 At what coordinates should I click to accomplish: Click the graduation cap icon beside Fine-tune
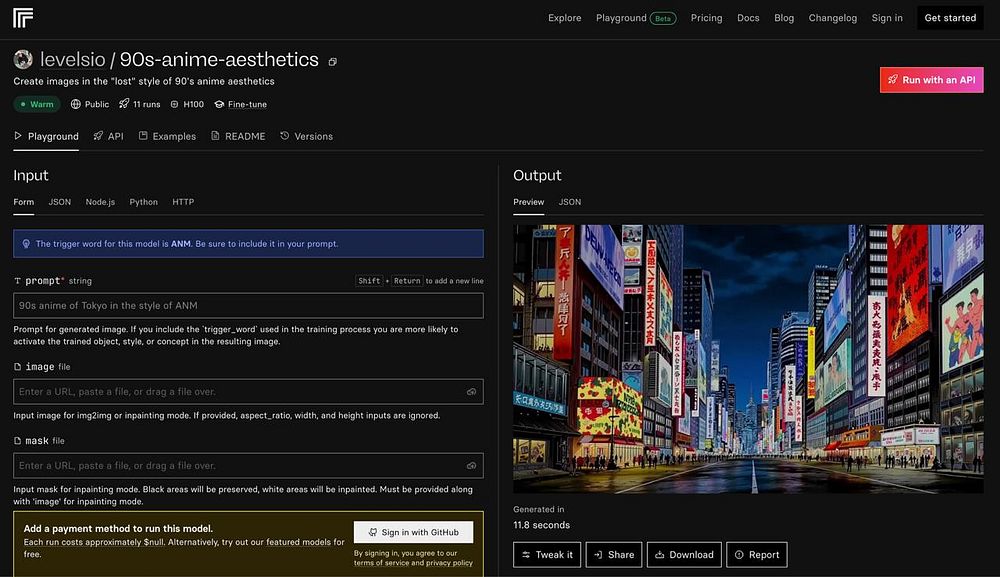tap(219, 104)
